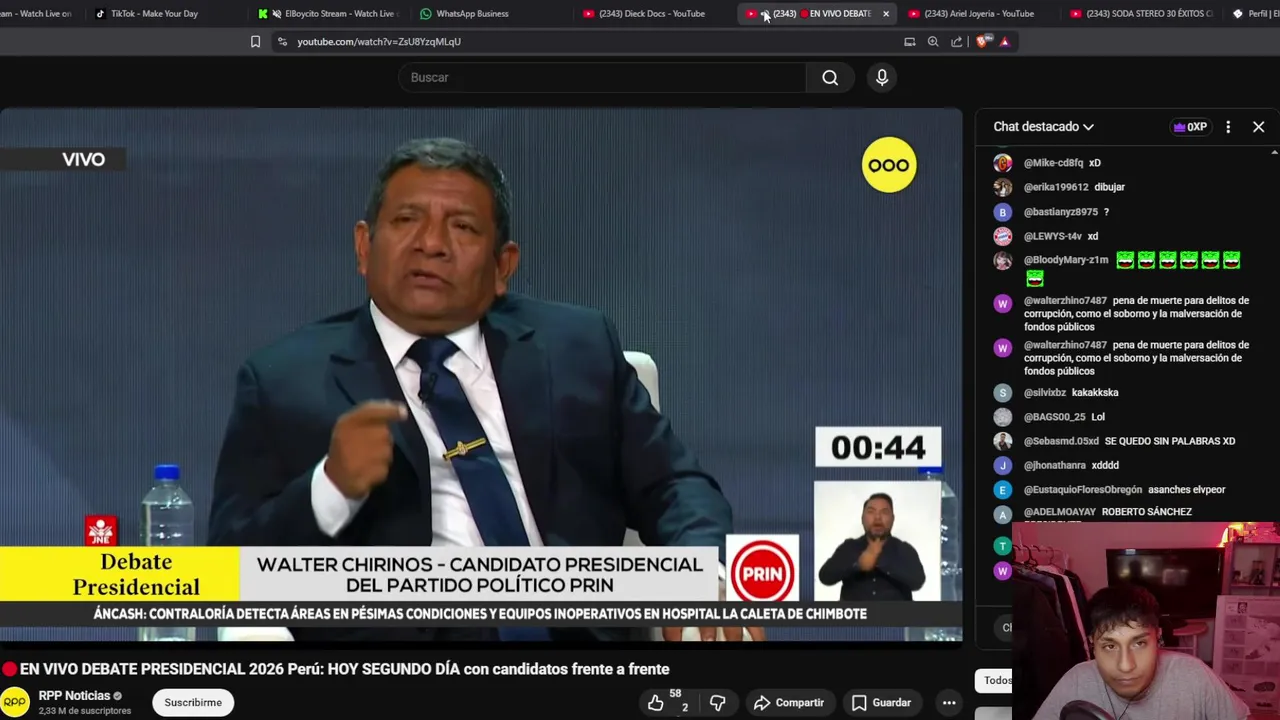Click username @walterzhino7487 in first message
1280x720 pixels.
(1065, 301)
